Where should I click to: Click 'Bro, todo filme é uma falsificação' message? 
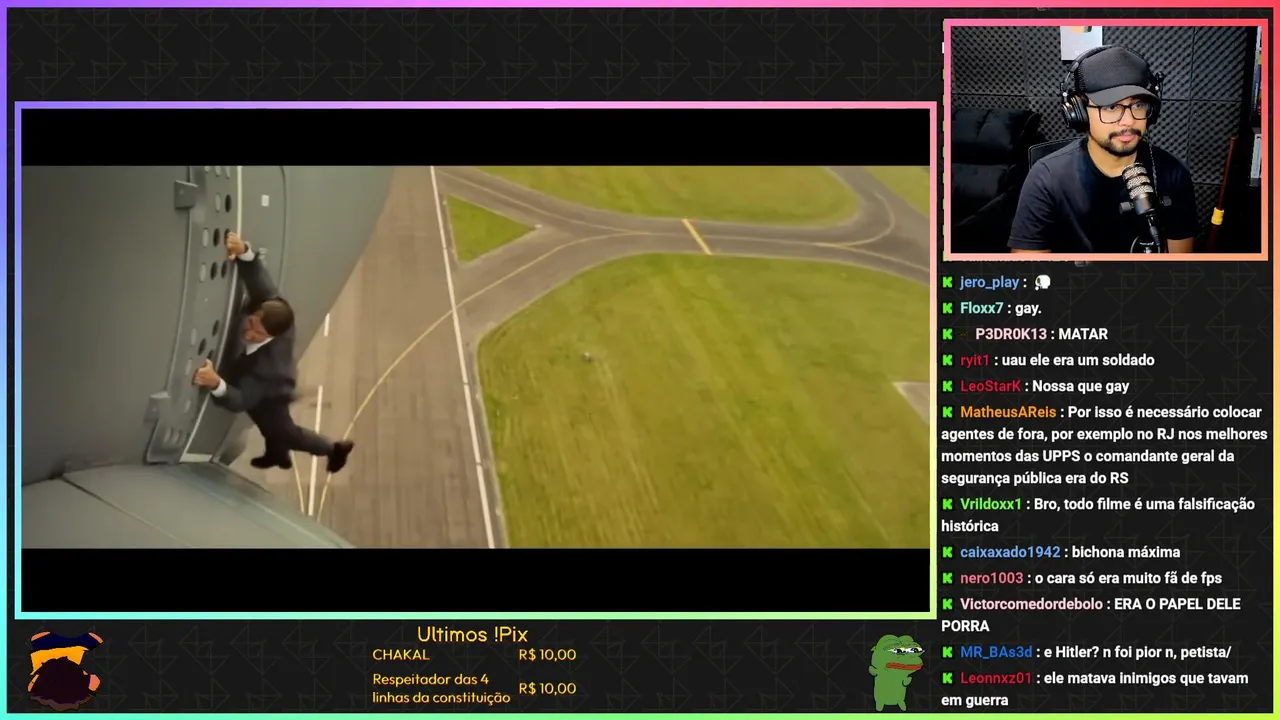1144,504
